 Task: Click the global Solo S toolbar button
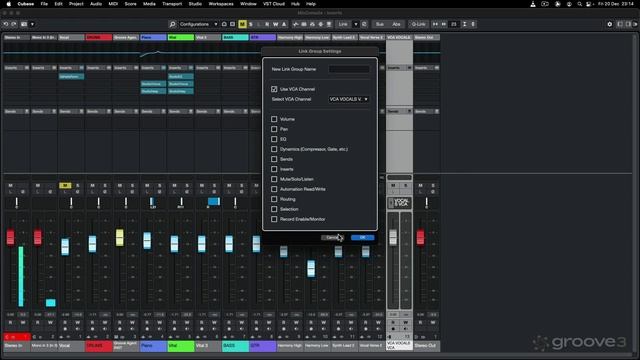click(x=251, y=24)
